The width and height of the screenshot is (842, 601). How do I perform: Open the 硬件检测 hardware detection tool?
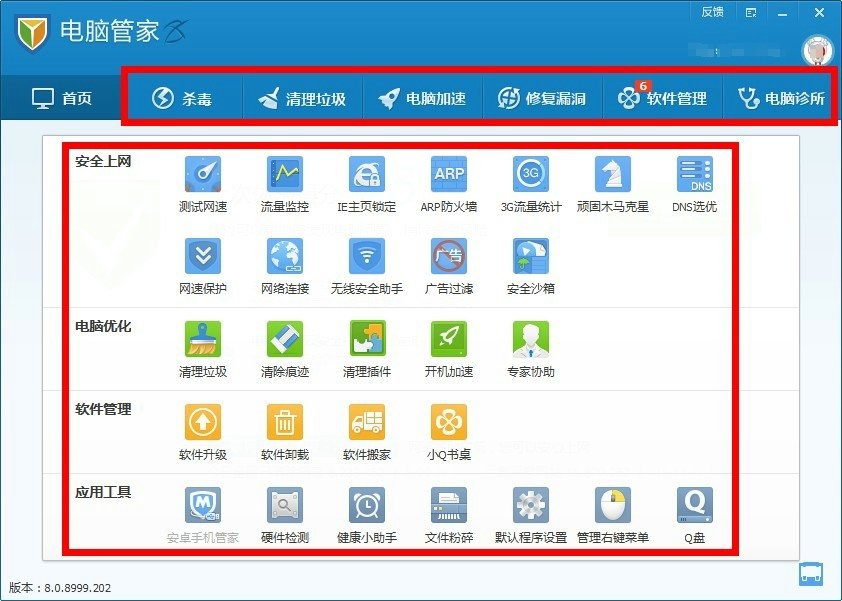point(285,509)
